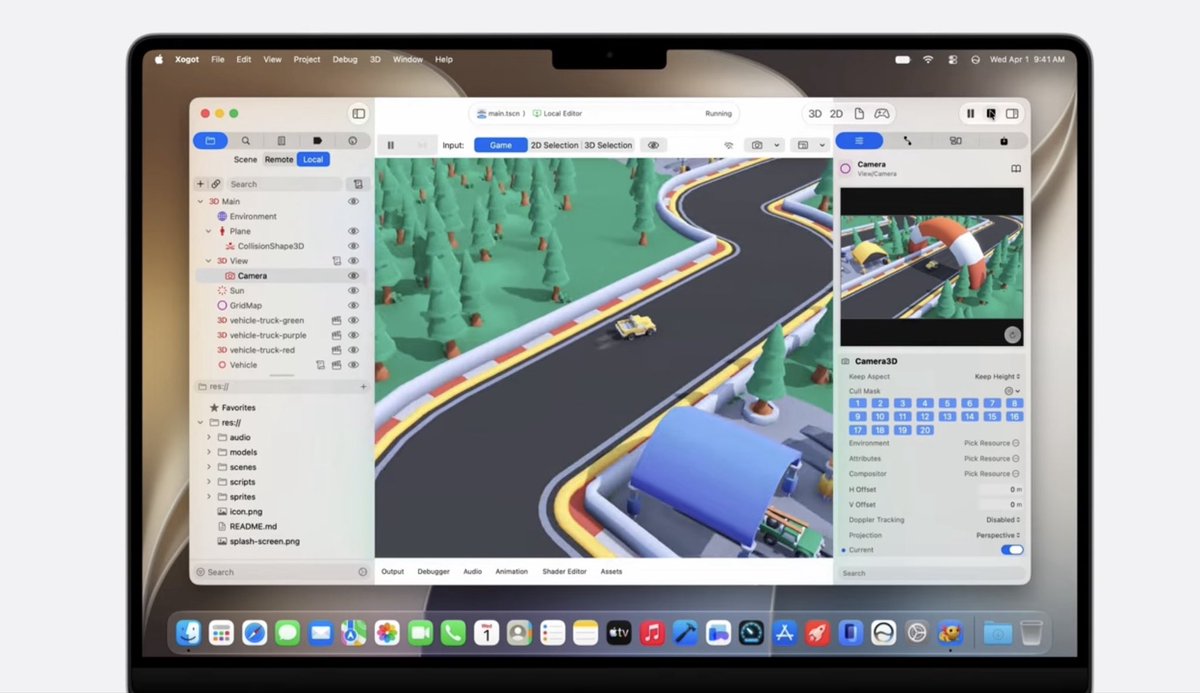Open the script workspace document icon

[x=859, y=114]
